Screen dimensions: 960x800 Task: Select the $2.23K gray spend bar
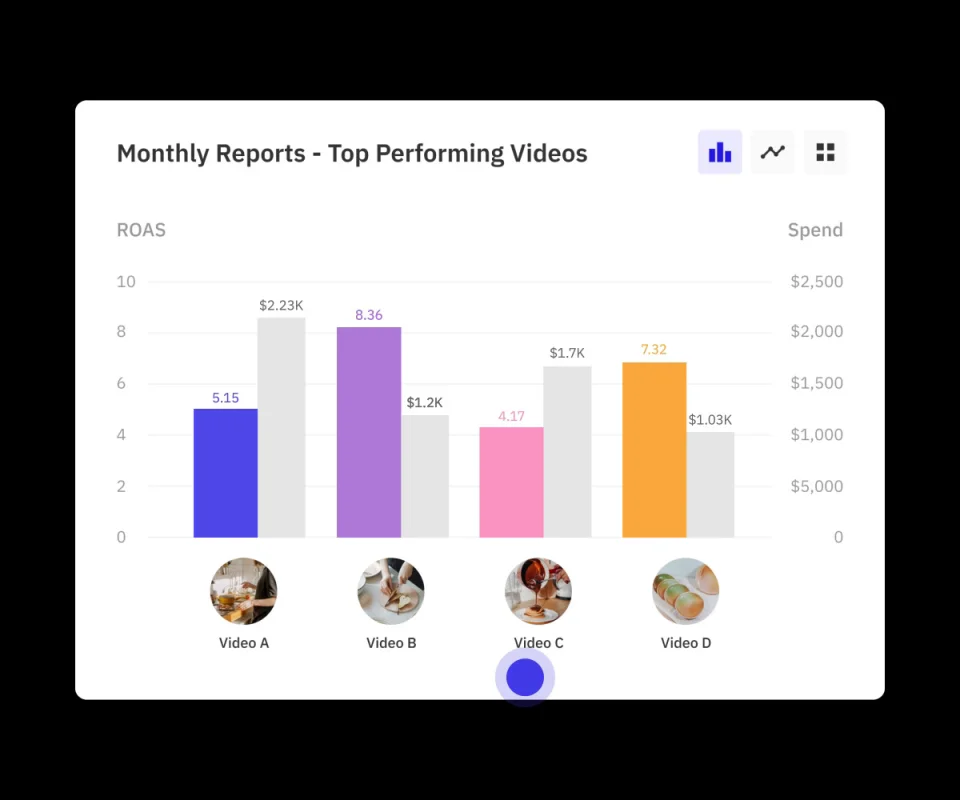coord(281,428)
